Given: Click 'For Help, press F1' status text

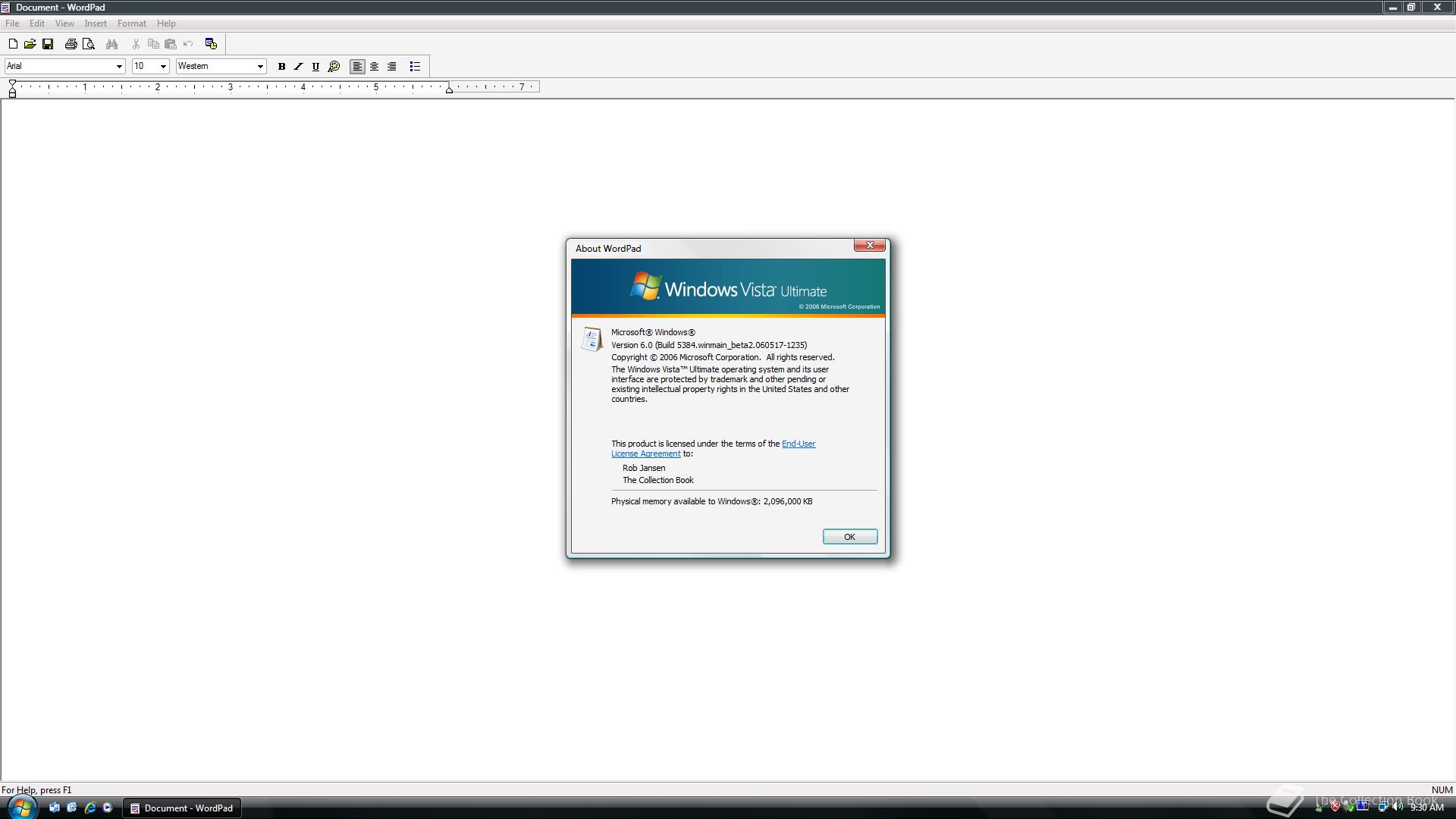Looking at the screenshot, I should (x=36, y=790).
